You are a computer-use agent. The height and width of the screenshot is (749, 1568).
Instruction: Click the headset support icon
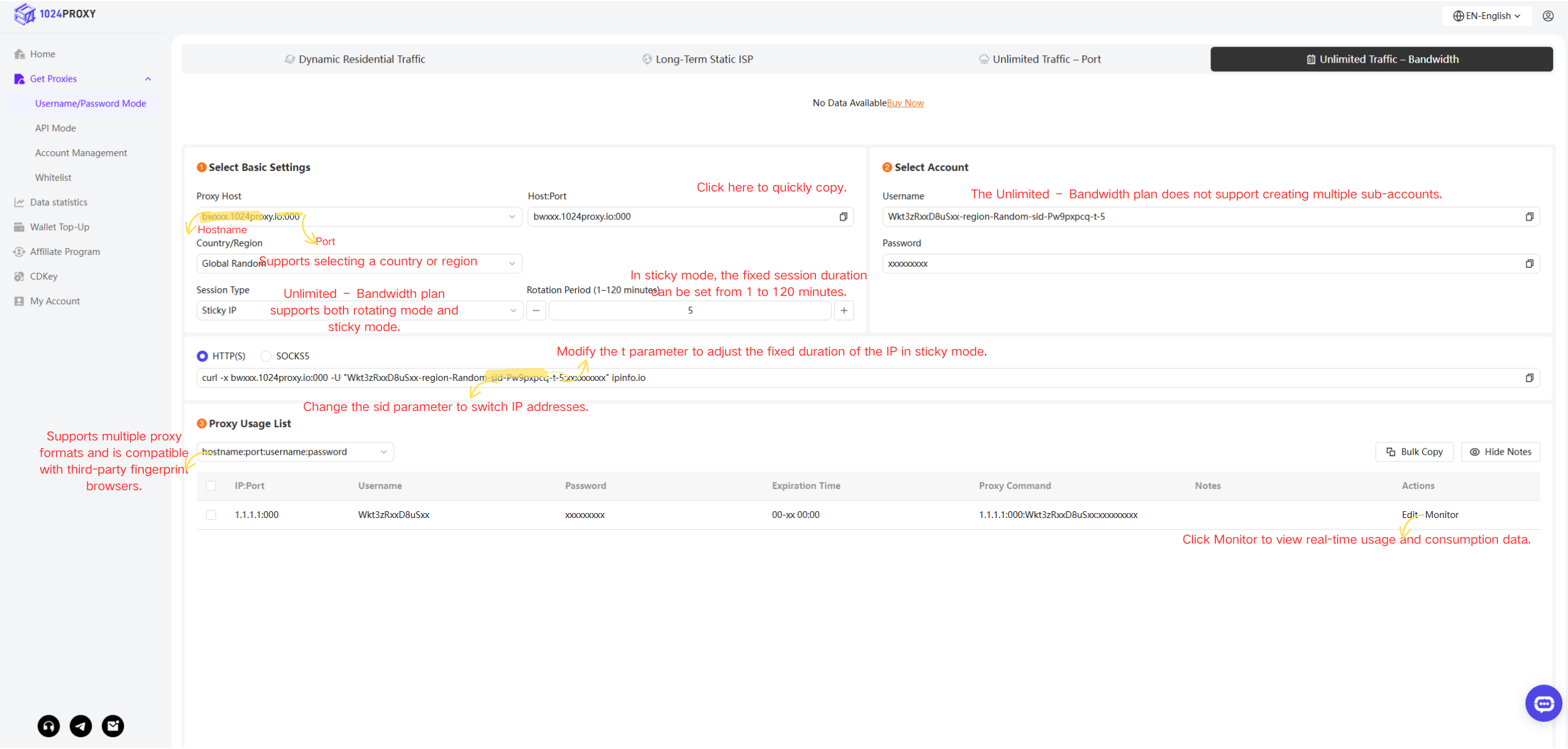pos(49,726)
